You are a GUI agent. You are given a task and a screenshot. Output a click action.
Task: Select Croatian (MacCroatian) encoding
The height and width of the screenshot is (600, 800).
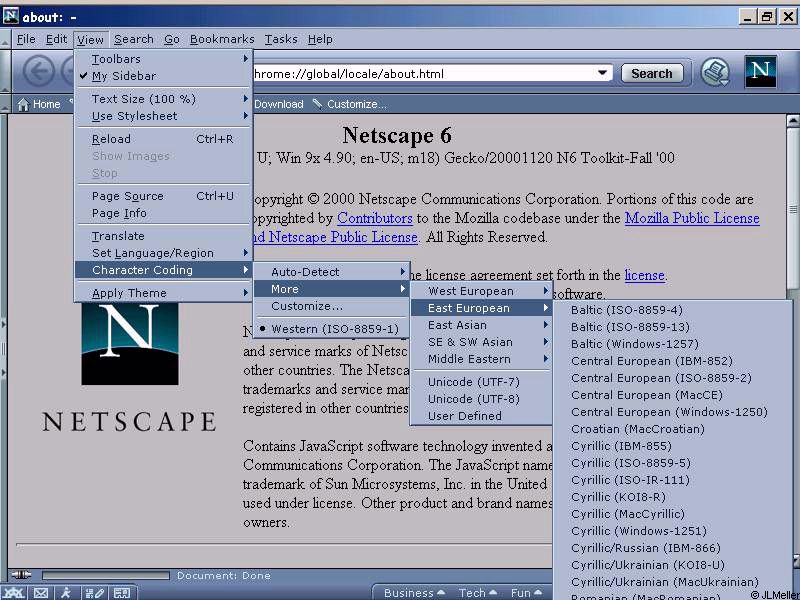coord(673,429)
